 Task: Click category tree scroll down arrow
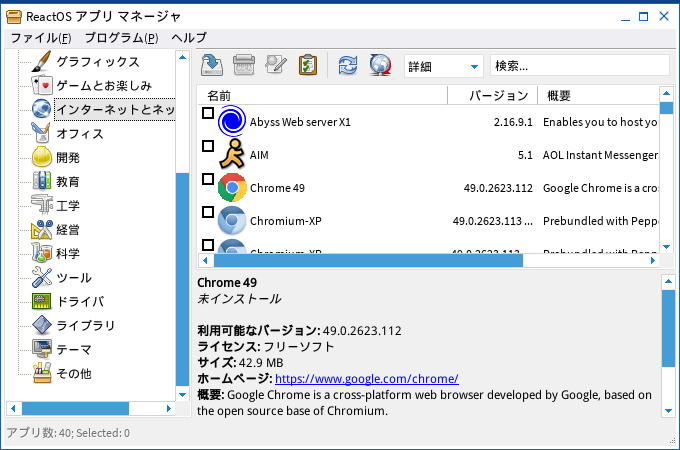click(x=183, y=395)
